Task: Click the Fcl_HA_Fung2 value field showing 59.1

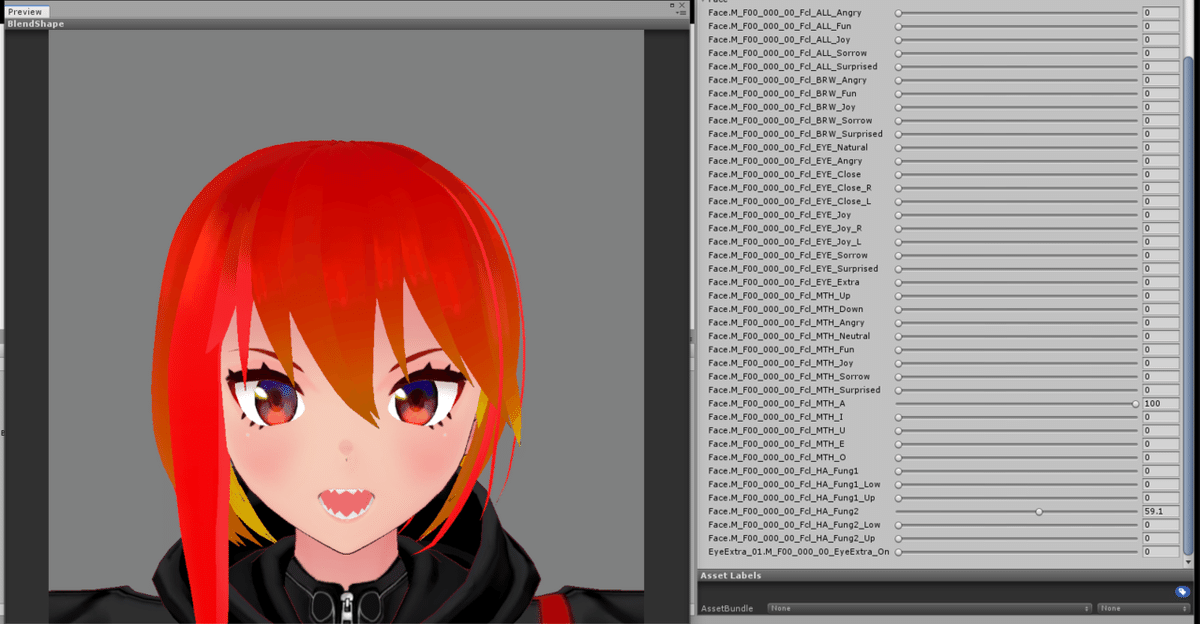Action: tap(1161, 511)
